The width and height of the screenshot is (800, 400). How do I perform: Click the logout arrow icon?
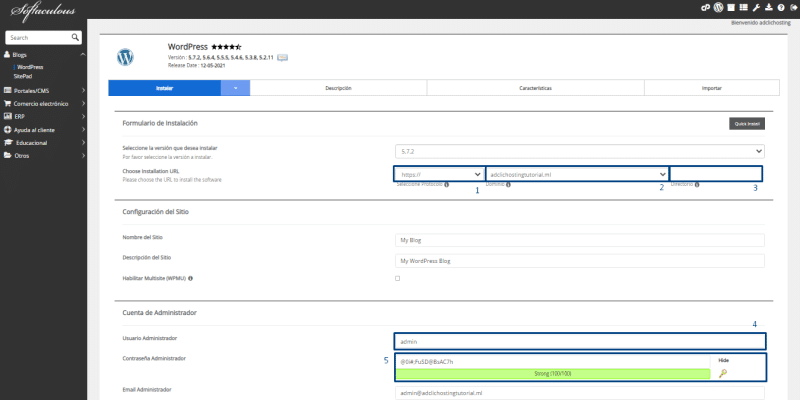[793, 8]
